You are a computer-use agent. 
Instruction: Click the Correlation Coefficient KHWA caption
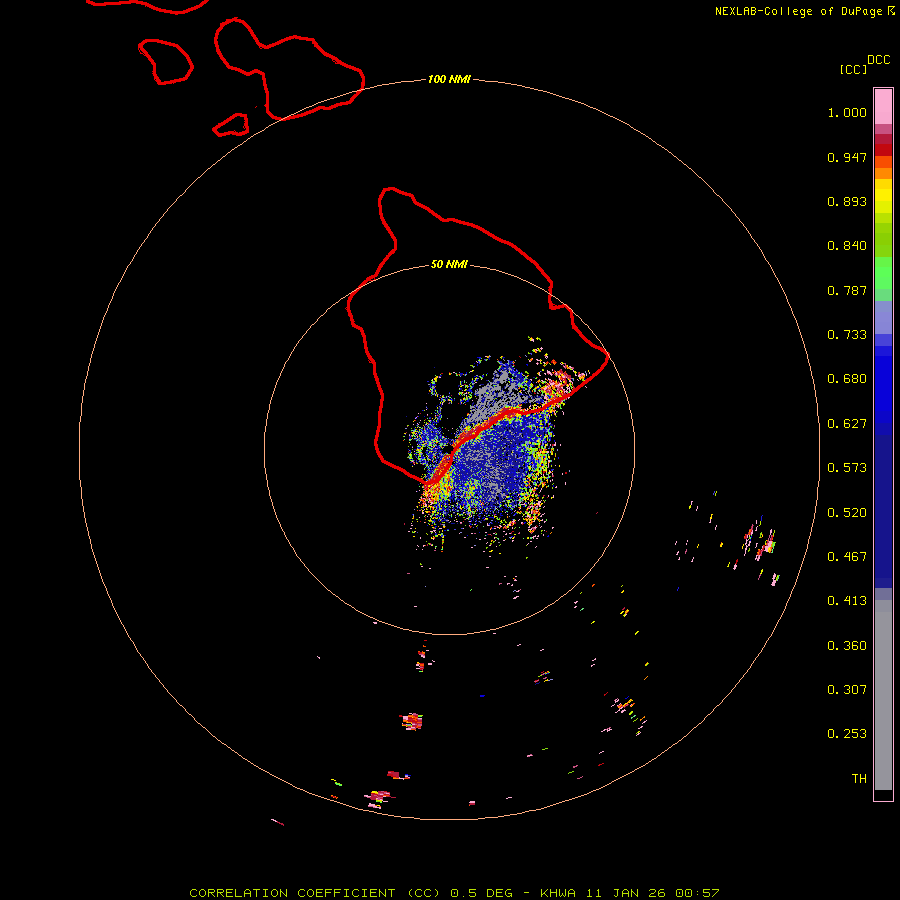[454, 893]
